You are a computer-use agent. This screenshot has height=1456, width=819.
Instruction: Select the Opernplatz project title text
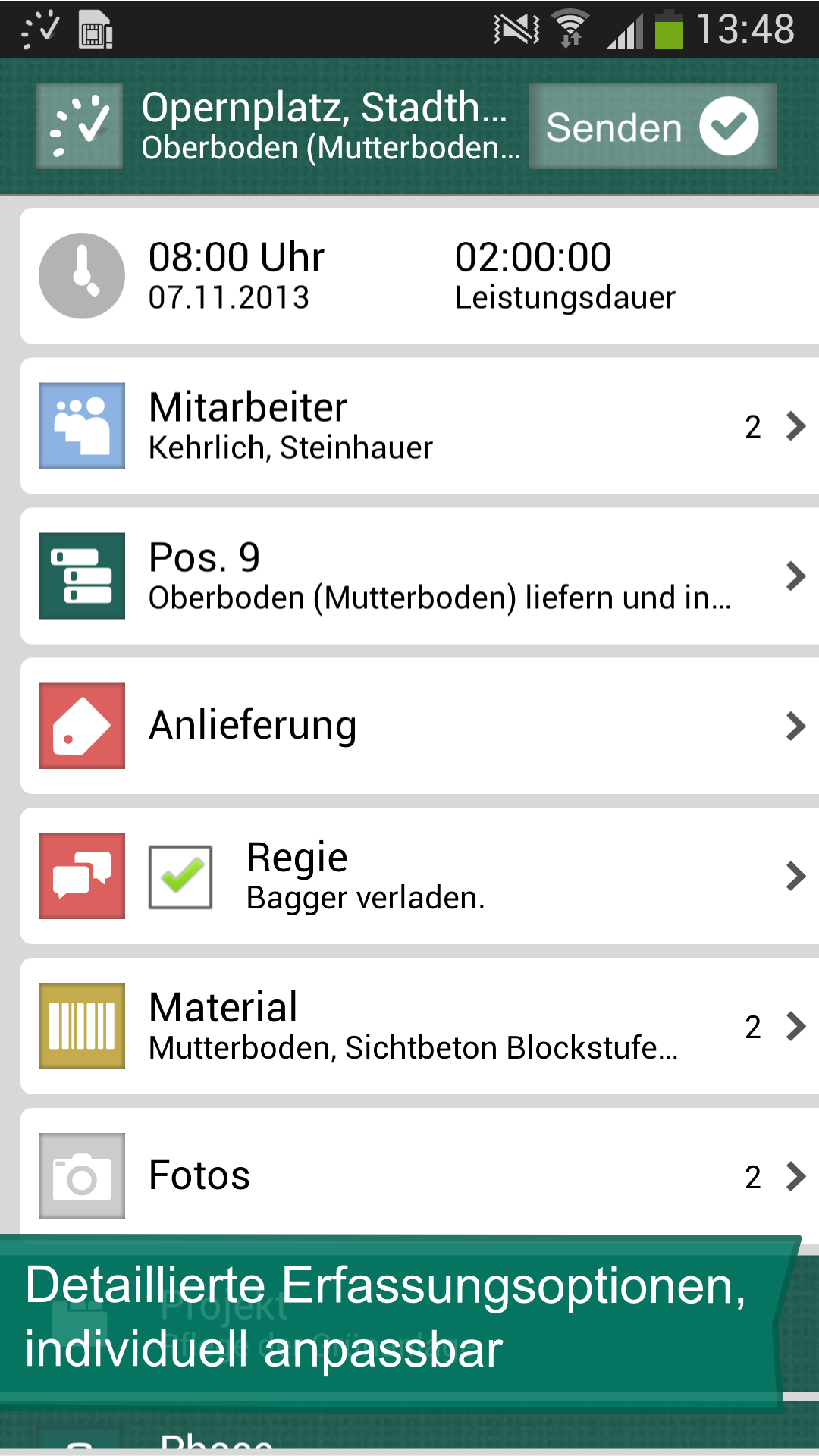coord(325,108)
